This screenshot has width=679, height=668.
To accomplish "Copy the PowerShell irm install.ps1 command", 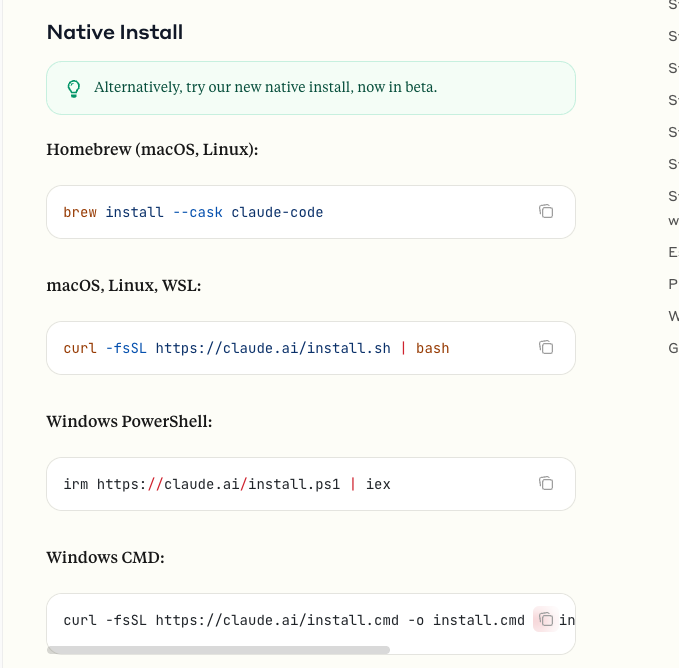I will 546,484.
